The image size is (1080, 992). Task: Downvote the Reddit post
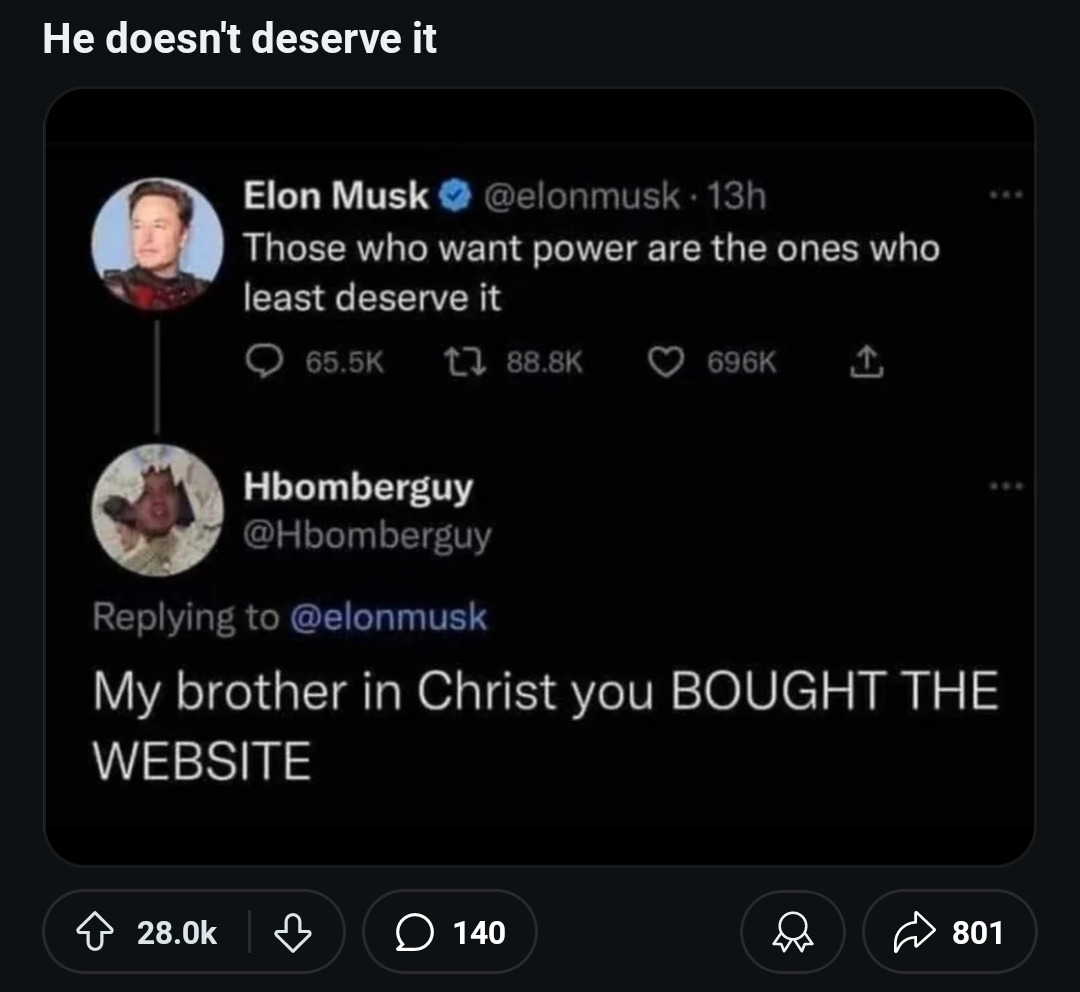click(292, 932)
